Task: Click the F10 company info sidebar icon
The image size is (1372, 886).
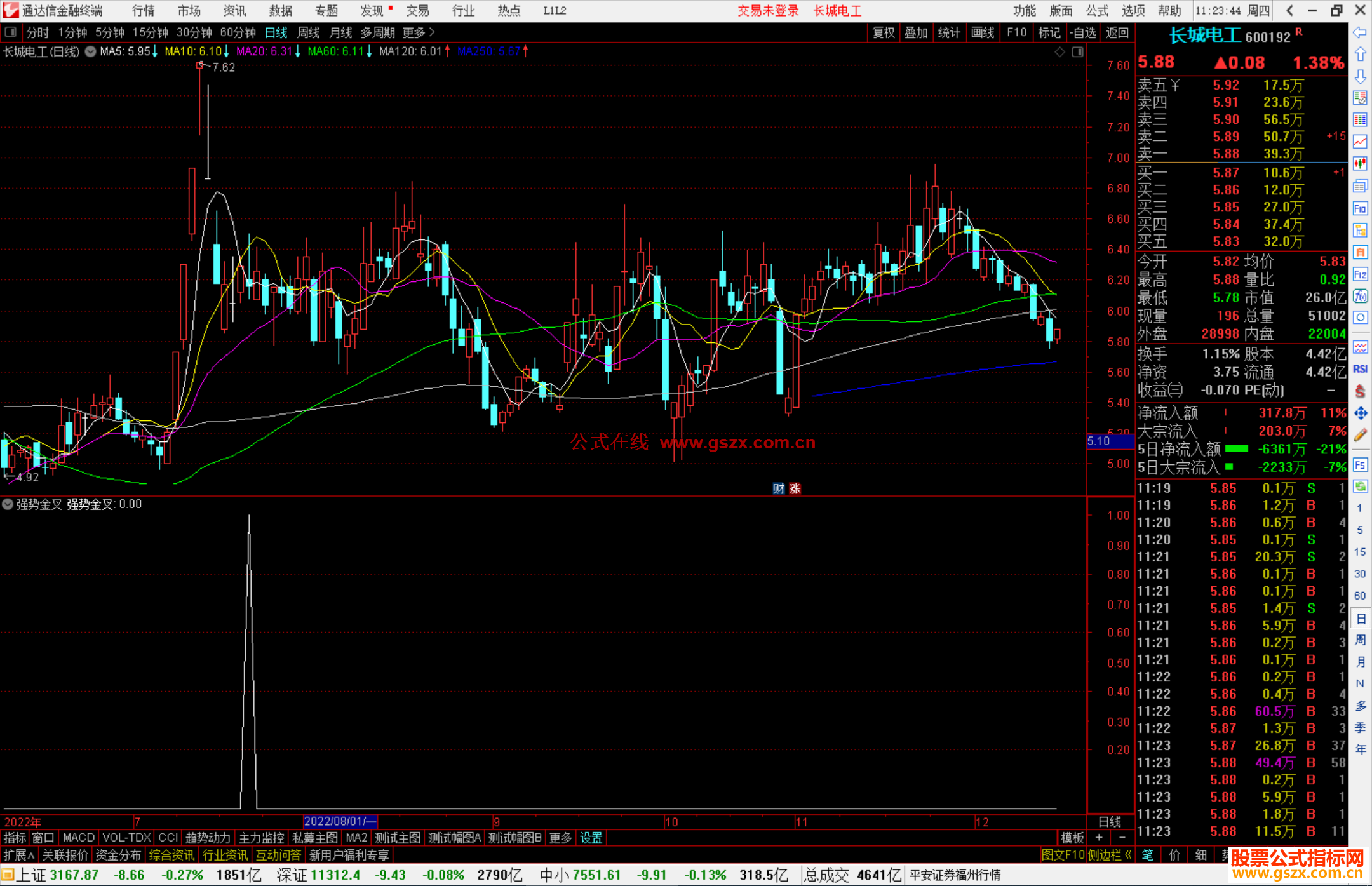Action: tap(1359, 208)
